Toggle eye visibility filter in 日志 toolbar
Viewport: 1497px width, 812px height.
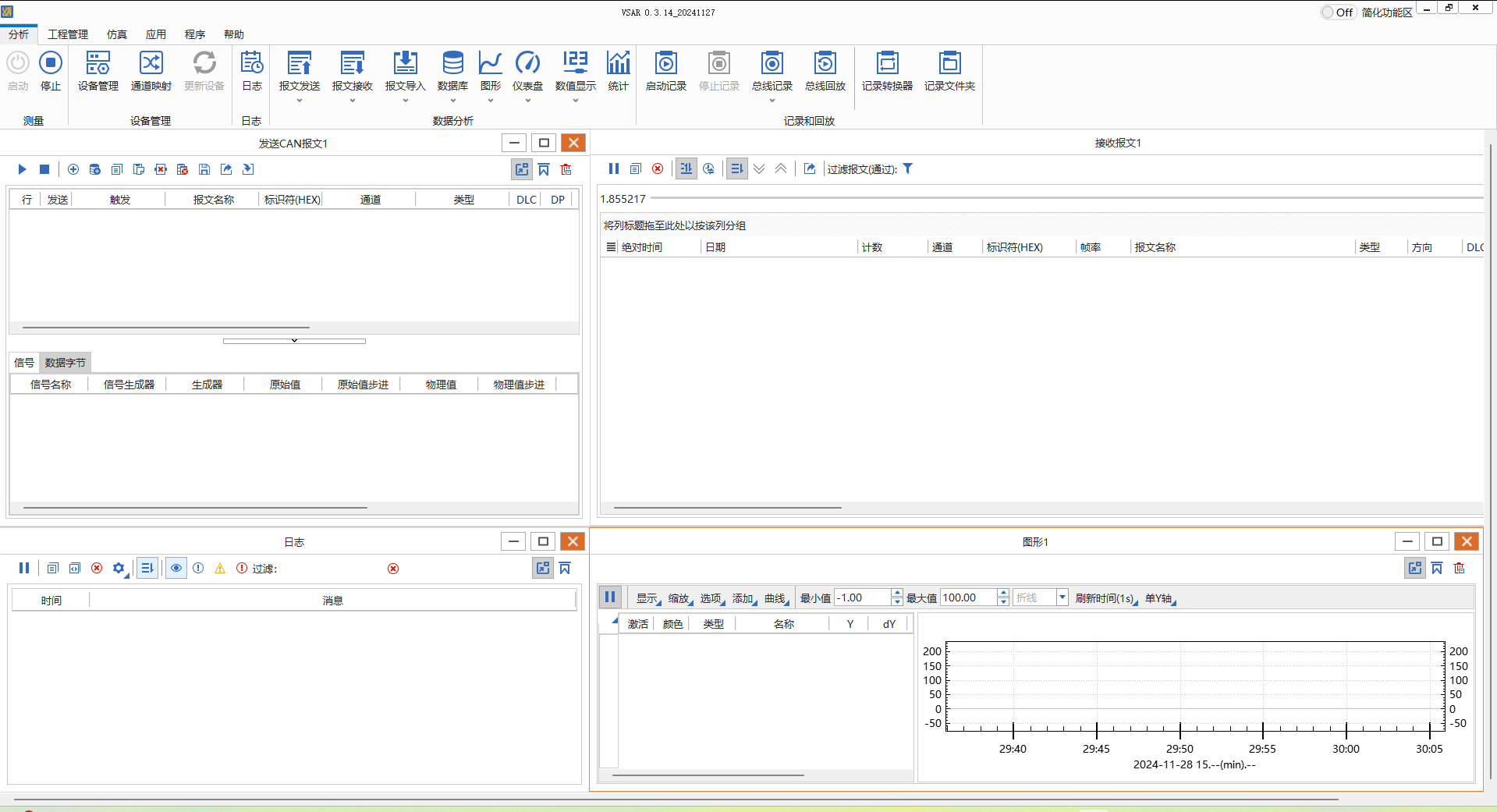point(176,568)
